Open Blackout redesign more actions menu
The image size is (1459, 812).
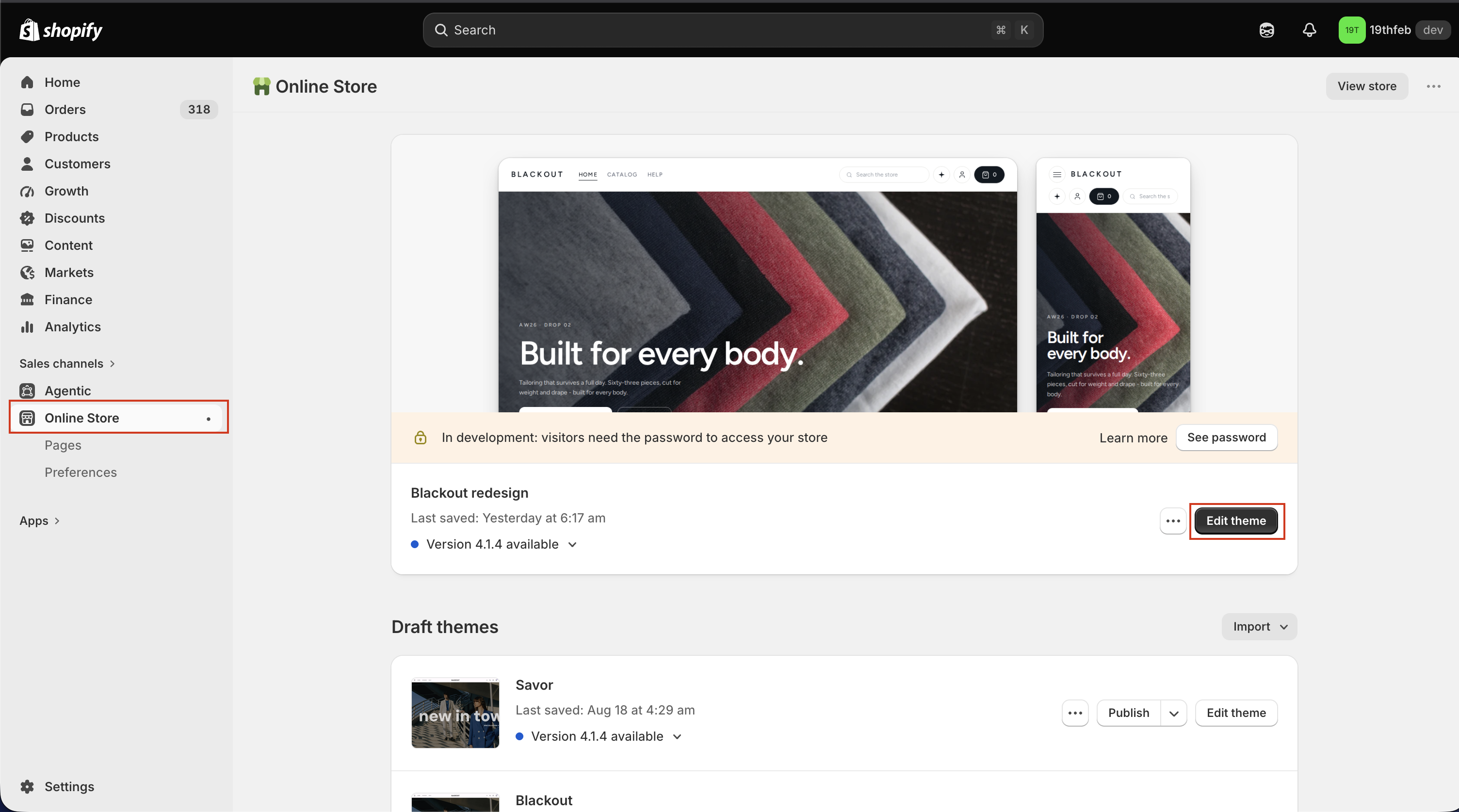point(1173,521)
